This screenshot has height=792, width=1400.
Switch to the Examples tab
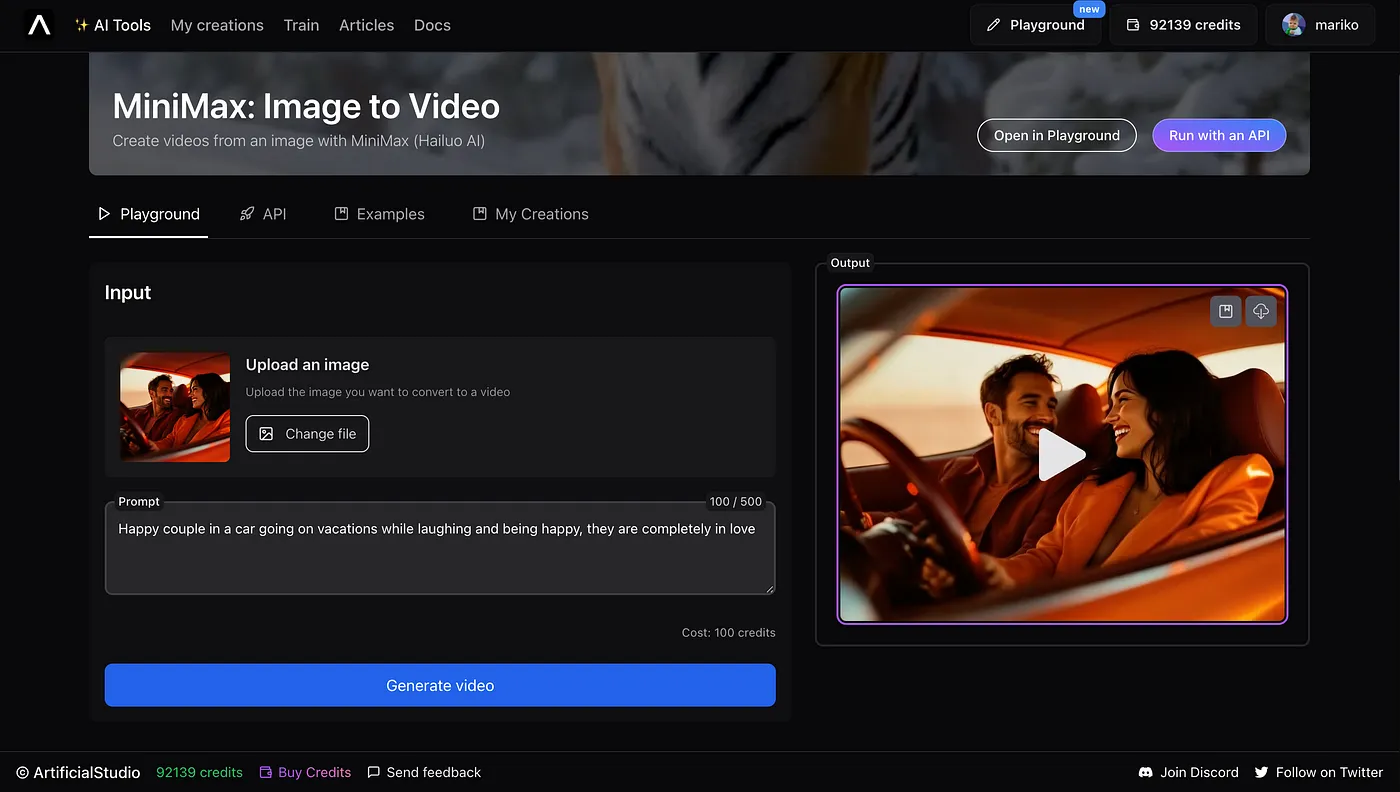(379, 214)
